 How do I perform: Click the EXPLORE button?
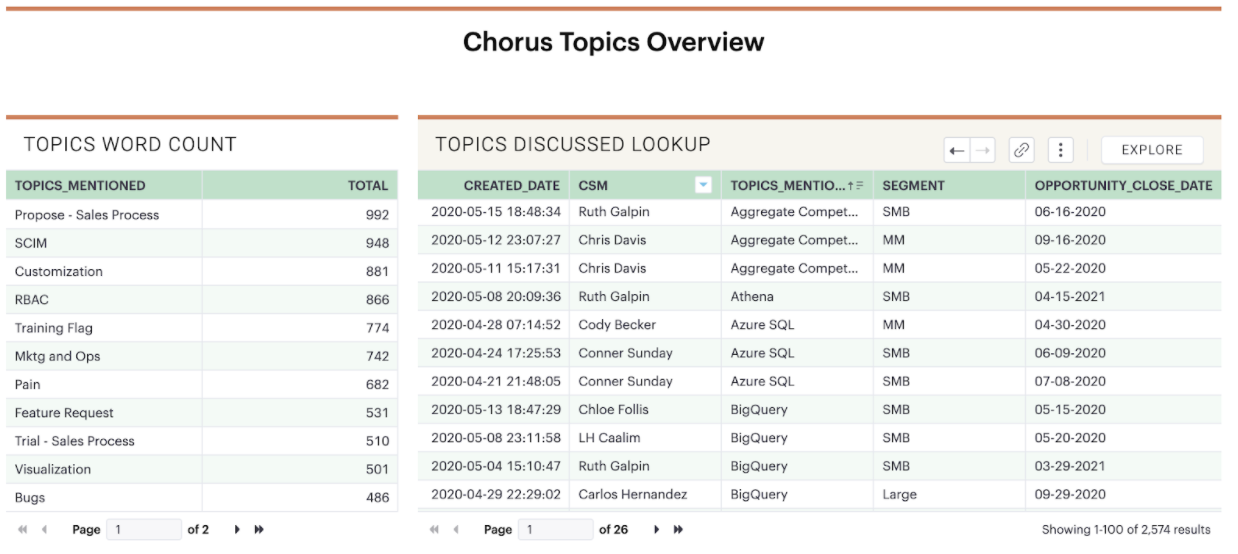click(1152, 150)
